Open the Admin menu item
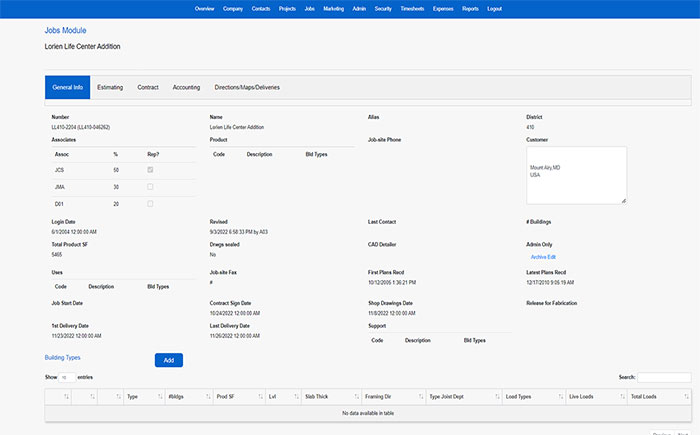The image size is (700, 435). coord(359,8)
